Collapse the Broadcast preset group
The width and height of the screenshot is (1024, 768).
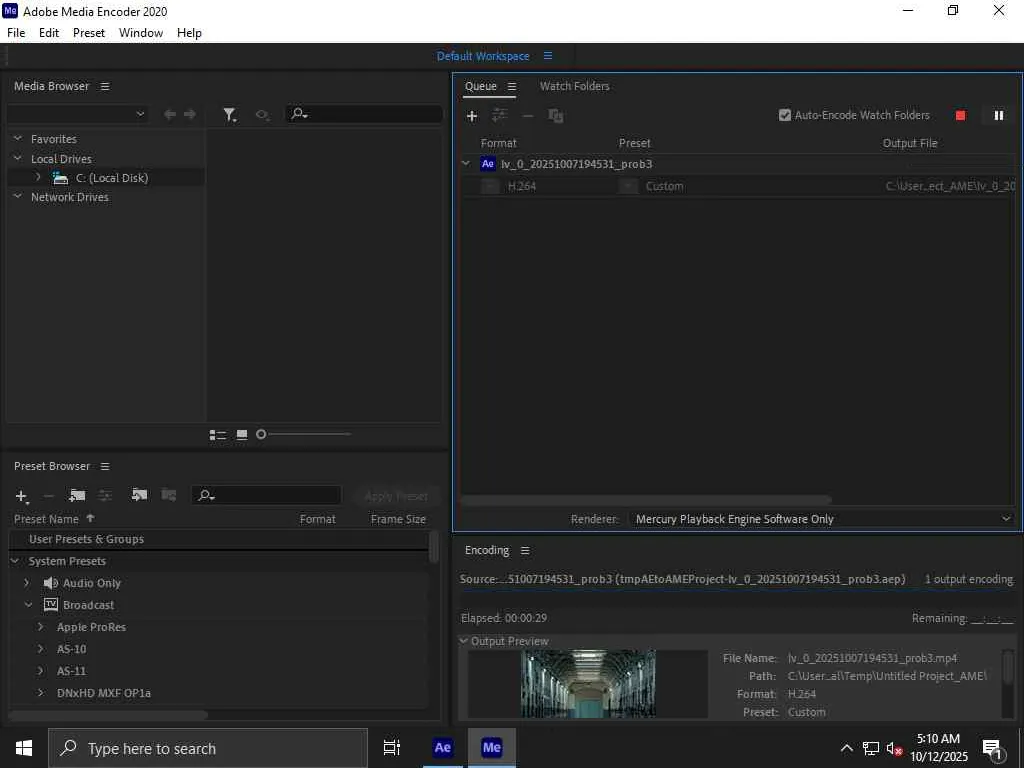28,605
